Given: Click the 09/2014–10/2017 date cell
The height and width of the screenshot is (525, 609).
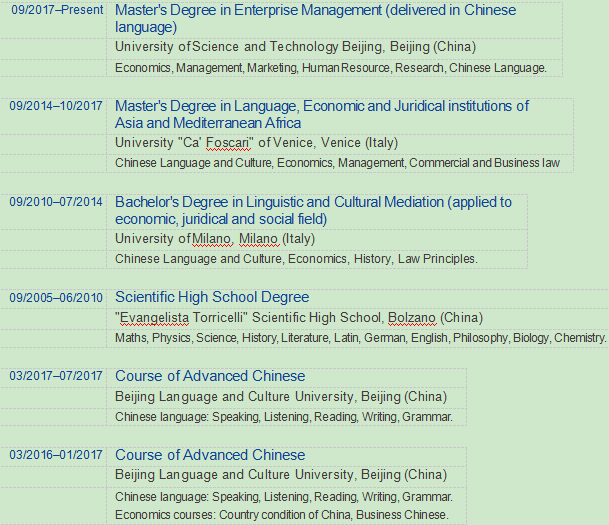Looking at the screenshot, I should [x=55, y=106].
